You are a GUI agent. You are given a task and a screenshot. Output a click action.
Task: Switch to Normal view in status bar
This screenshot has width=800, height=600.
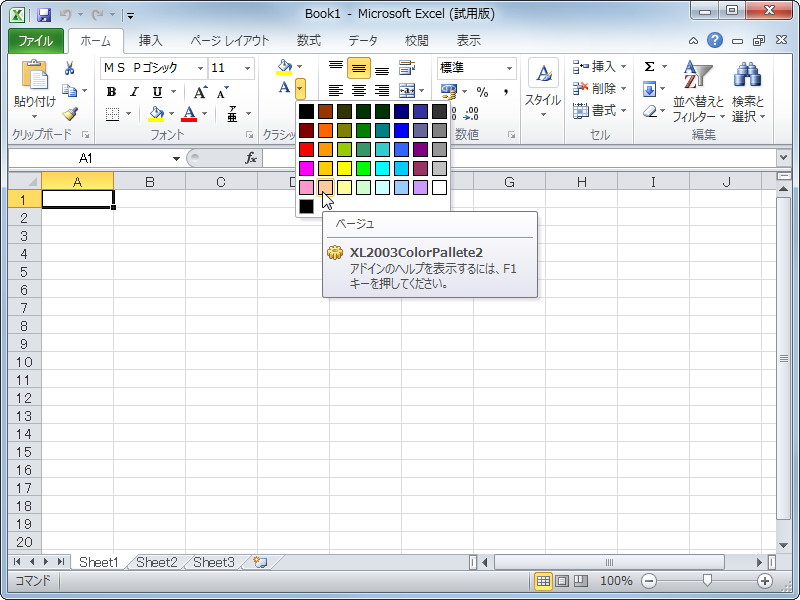[543, 581]
